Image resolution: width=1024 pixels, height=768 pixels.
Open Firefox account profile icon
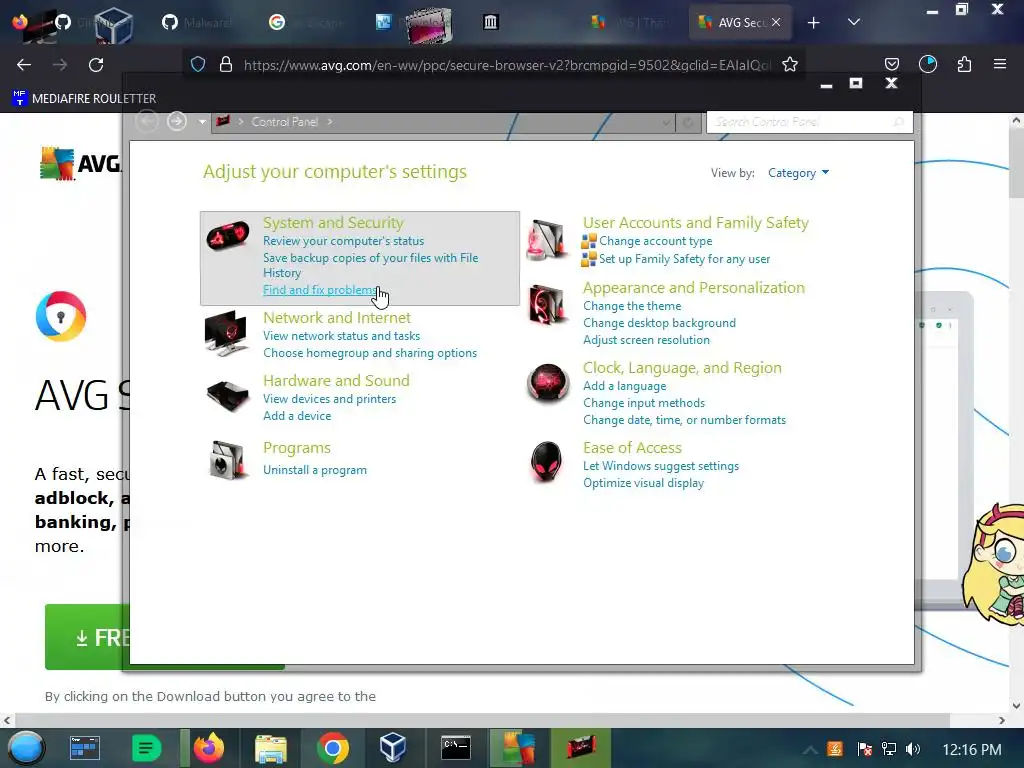tap(927, 65)
